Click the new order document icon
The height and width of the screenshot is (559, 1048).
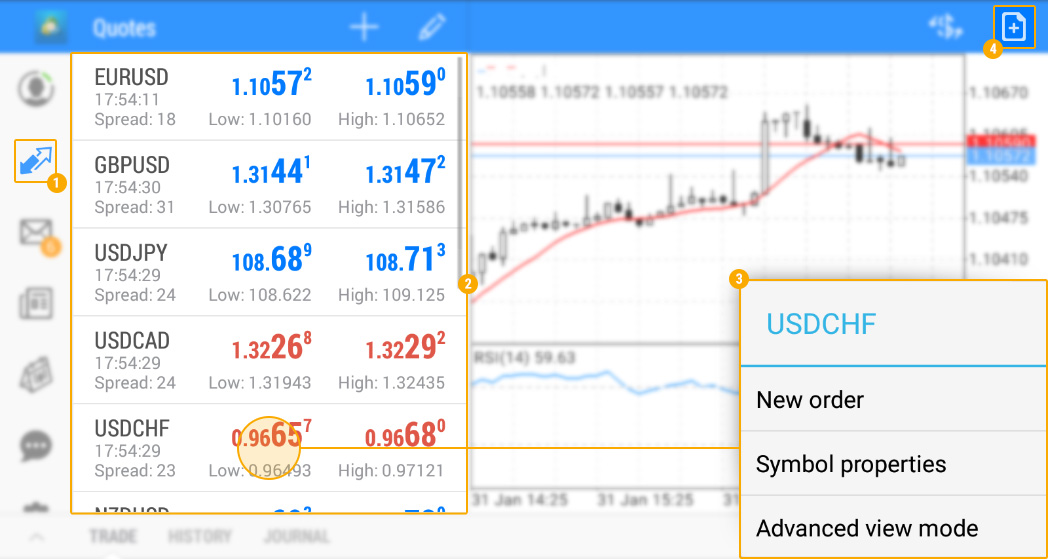click(x=1014, y=28)
